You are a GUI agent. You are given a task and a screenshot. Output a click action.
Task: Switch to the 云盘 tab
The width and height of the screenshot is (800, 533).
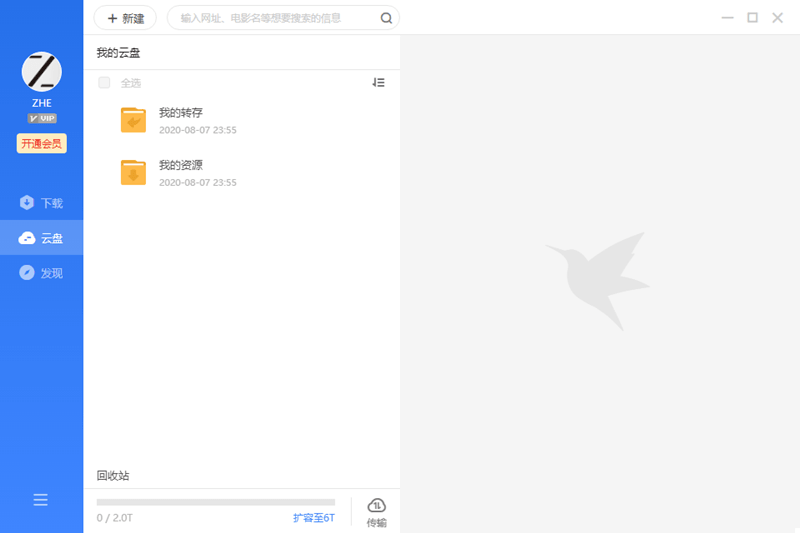41,238
